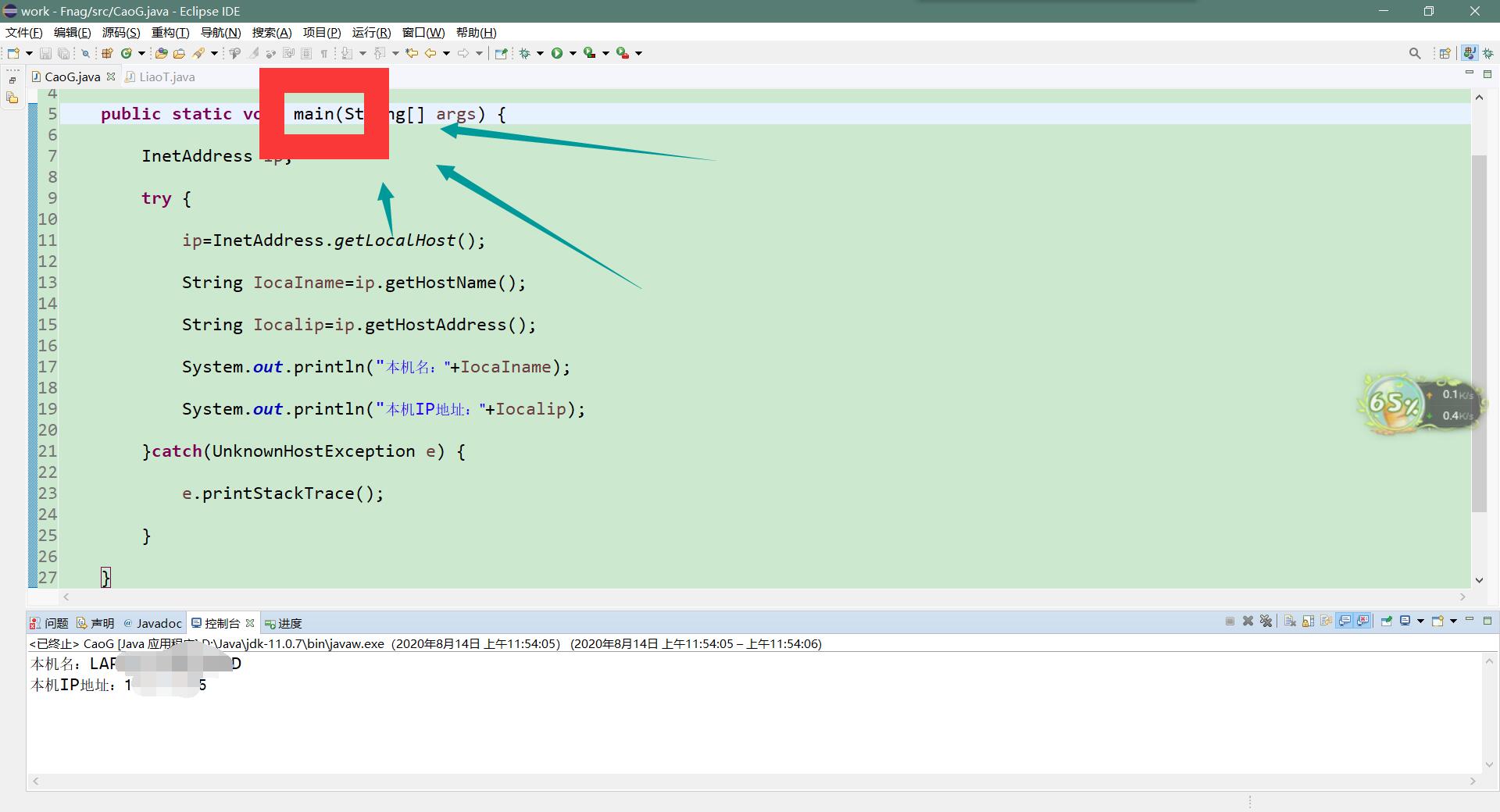Toggle console Scroll Lock
This screenshot has width=1500, height=812.
tap(1308, 621)
